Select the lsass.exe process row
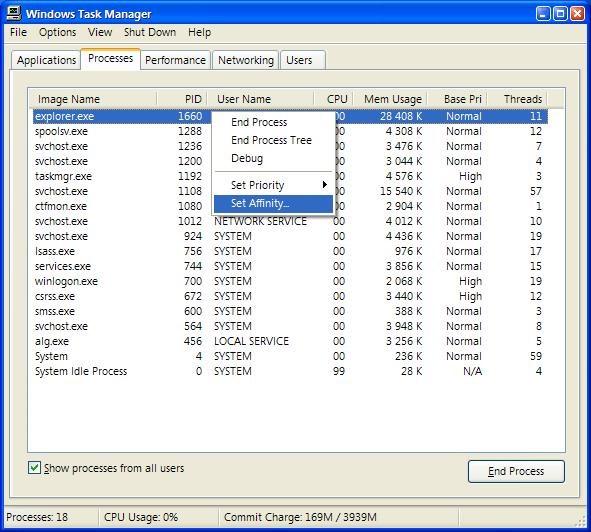 click(290, 251)
